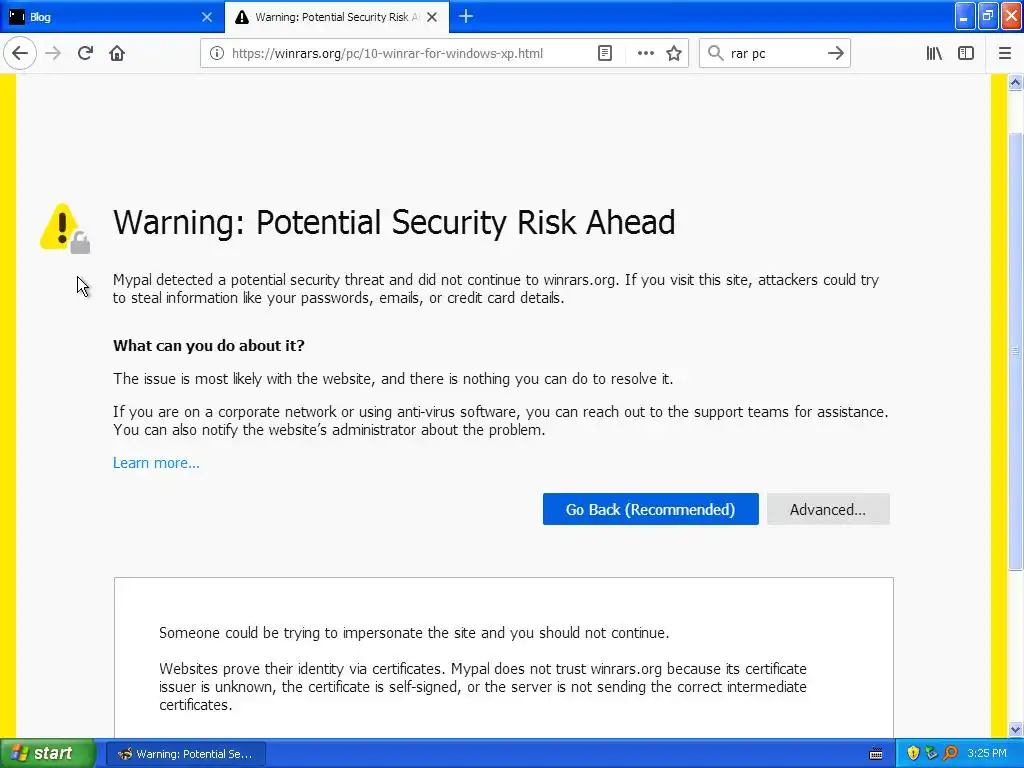The width and height of the screenshot is (1024, 768).
Task: Open the Windows start menu
Action: coord(47,754)
